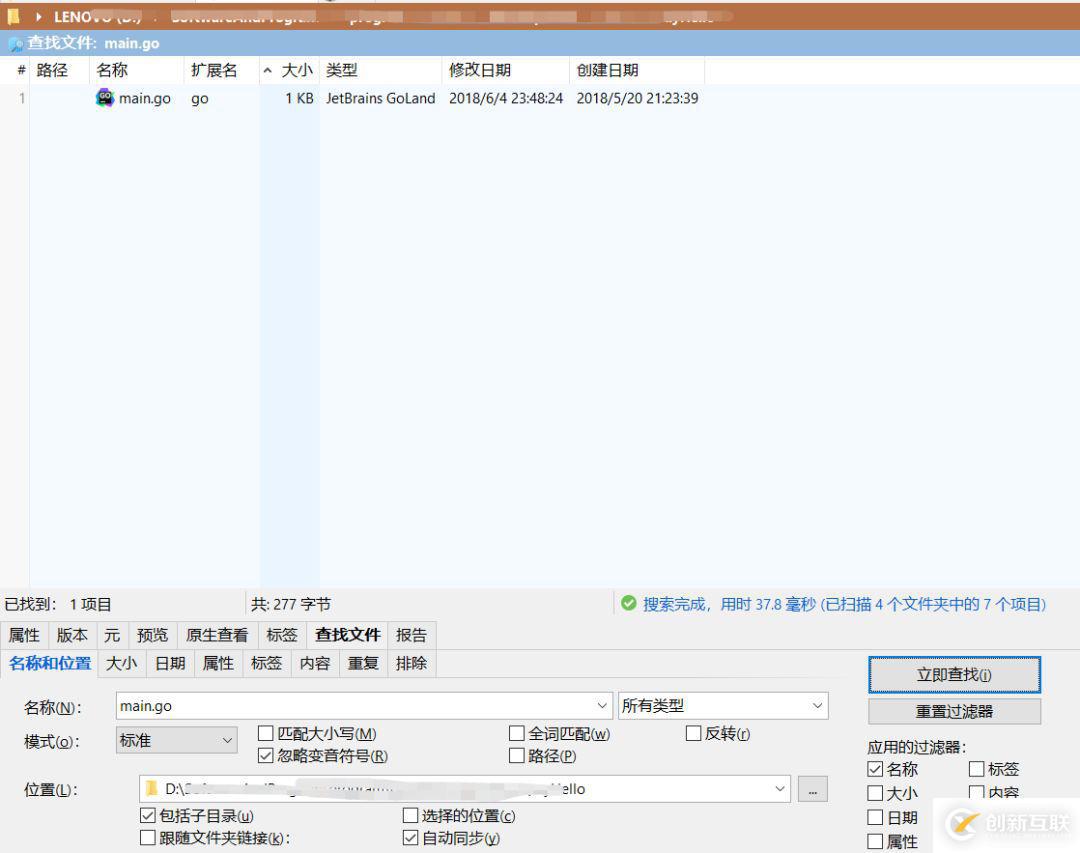Switch to the 内容 search tab
Screen dimensions: 1080x853
click(314, 663)
